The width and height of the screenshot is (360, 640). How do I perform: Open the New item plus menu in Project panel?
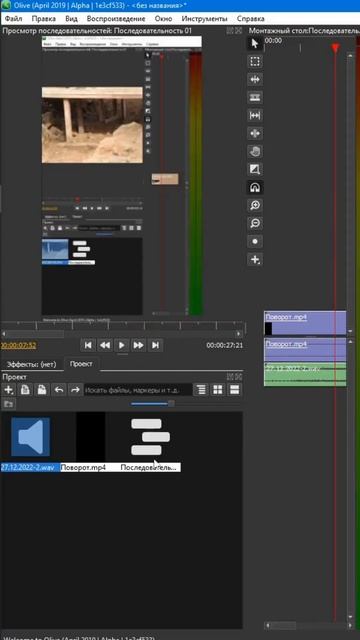(x=8, y=390)
